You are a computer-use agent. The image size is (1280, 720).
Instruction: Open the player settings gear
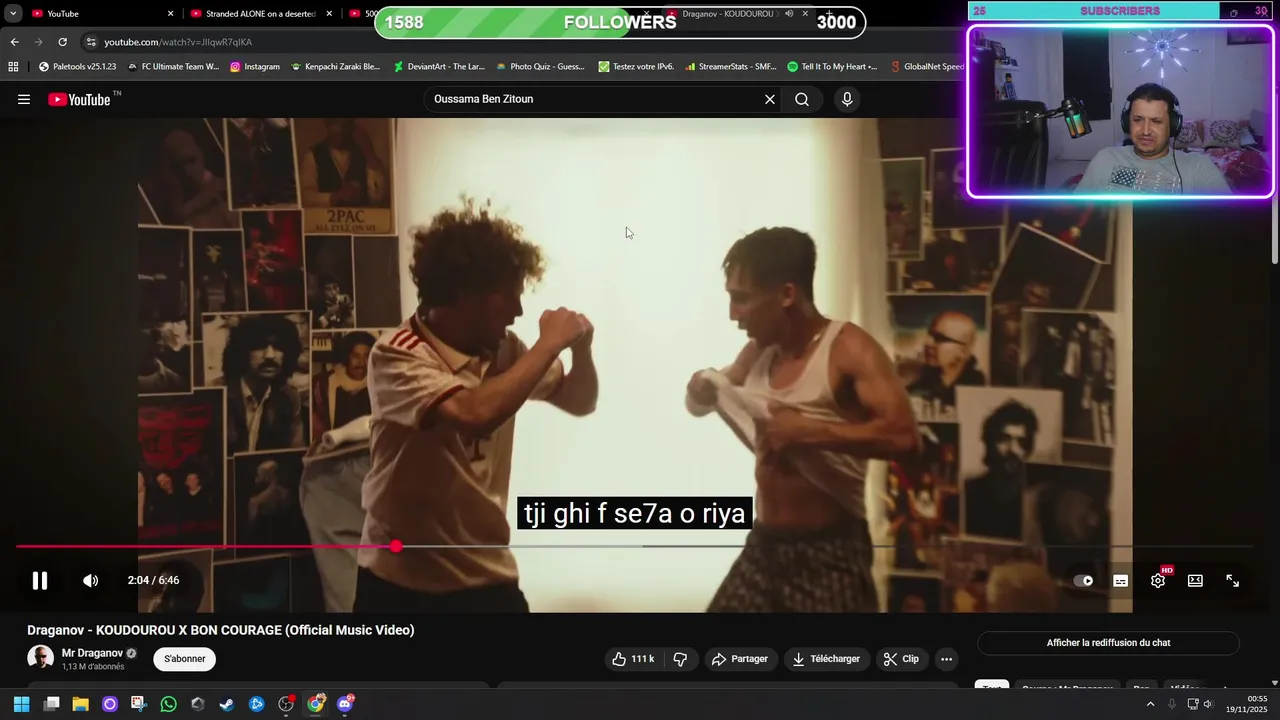[1158, 580]
